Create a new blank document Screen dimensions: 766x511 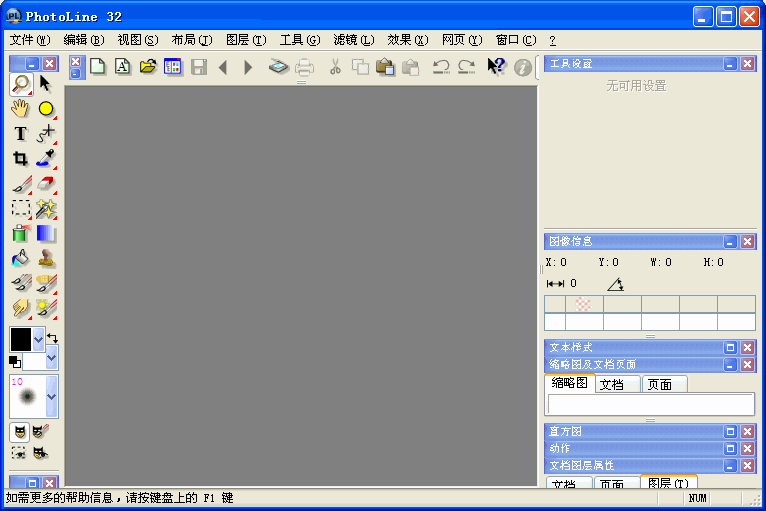click(98, 66)
